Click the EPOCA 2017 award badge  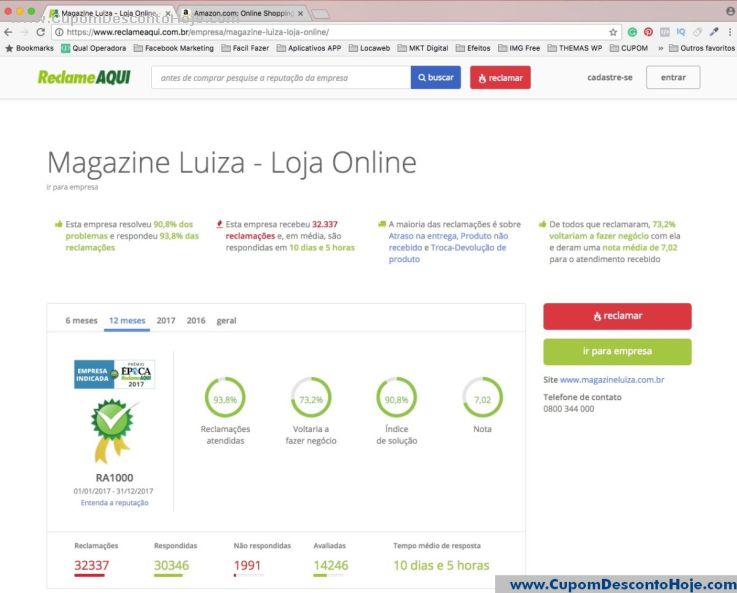pos(115,374)
